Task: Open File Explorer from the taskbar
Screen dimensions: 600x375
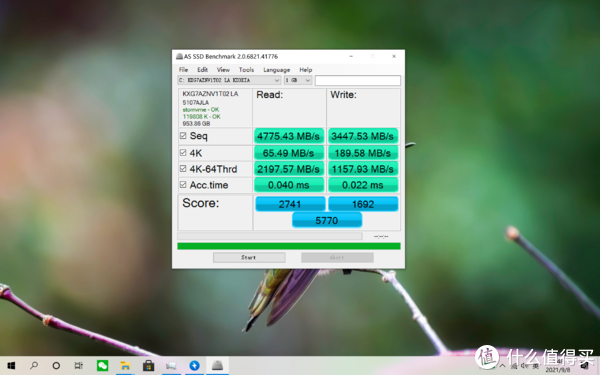Action: [x=125, y=366]
